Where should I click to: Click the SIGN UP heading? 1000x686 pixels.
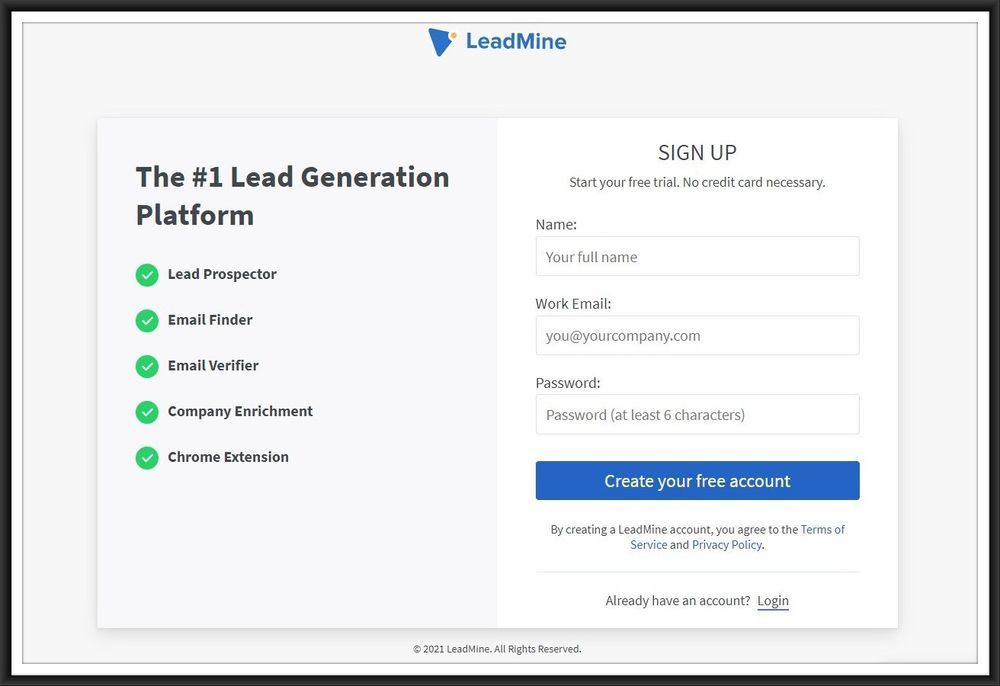tap(697, 152)
